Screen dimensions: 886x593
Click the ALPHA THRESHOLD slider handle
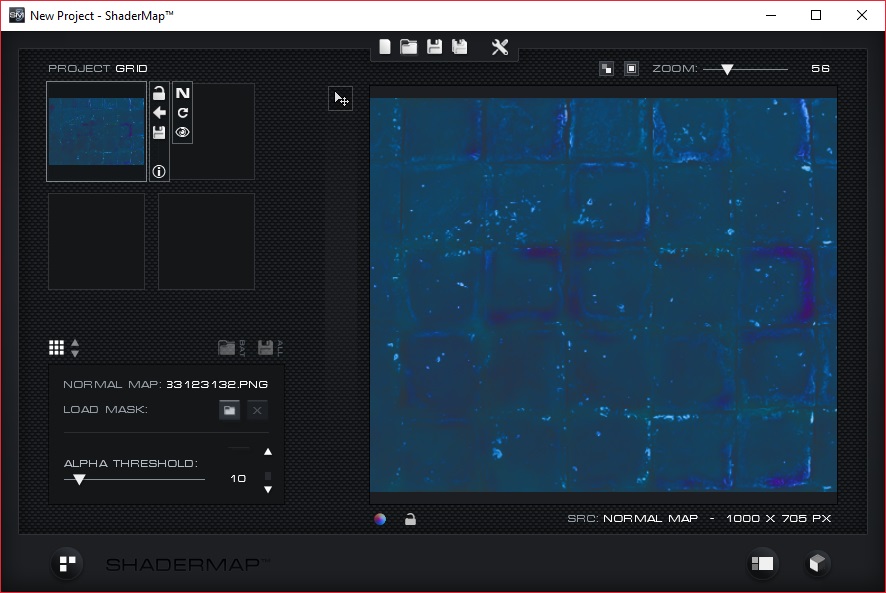pyautogui.click(x=79, y=479)
